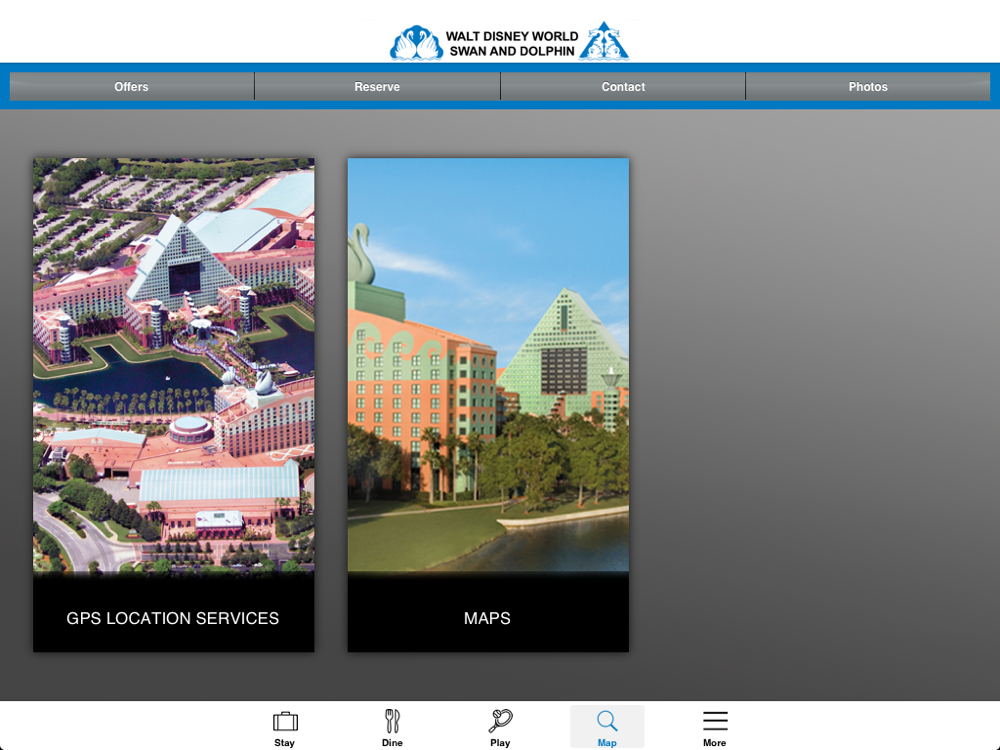Select the Map magnifier icon

(607, 721)
